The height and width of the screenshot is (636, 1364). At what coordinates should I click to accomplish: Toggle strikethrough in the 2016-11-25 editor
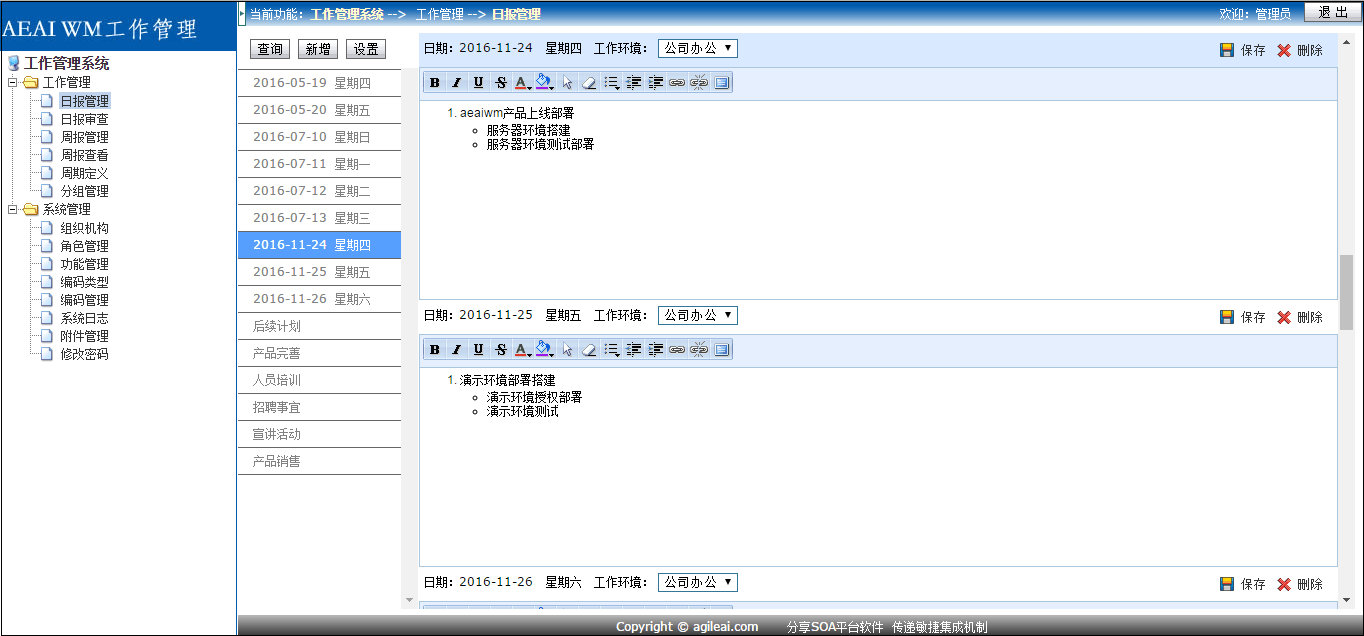pyautogui.click(x=501, y=350)
